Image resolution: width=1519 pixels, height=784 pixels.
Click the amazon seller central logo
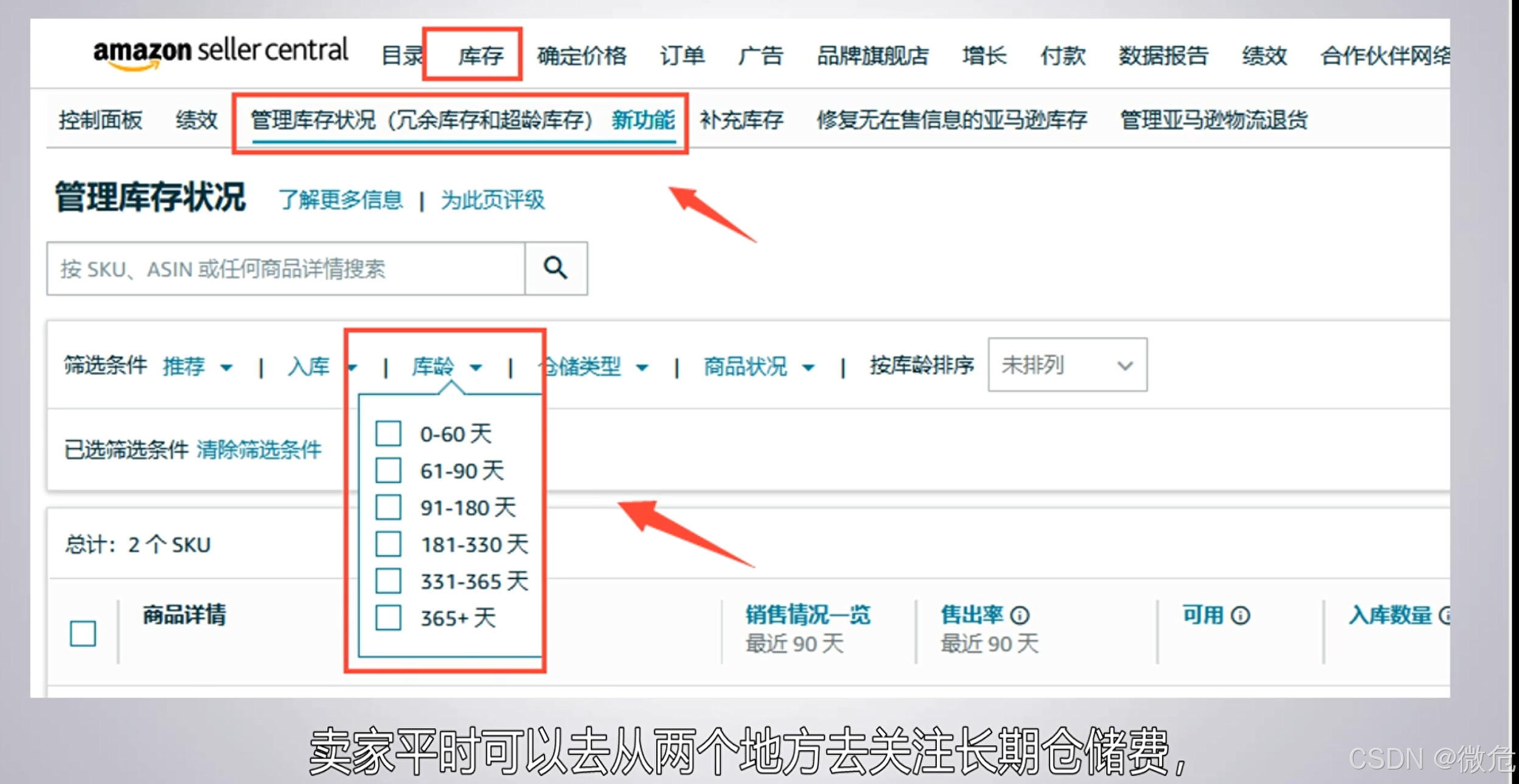click(x=220, y=54)
